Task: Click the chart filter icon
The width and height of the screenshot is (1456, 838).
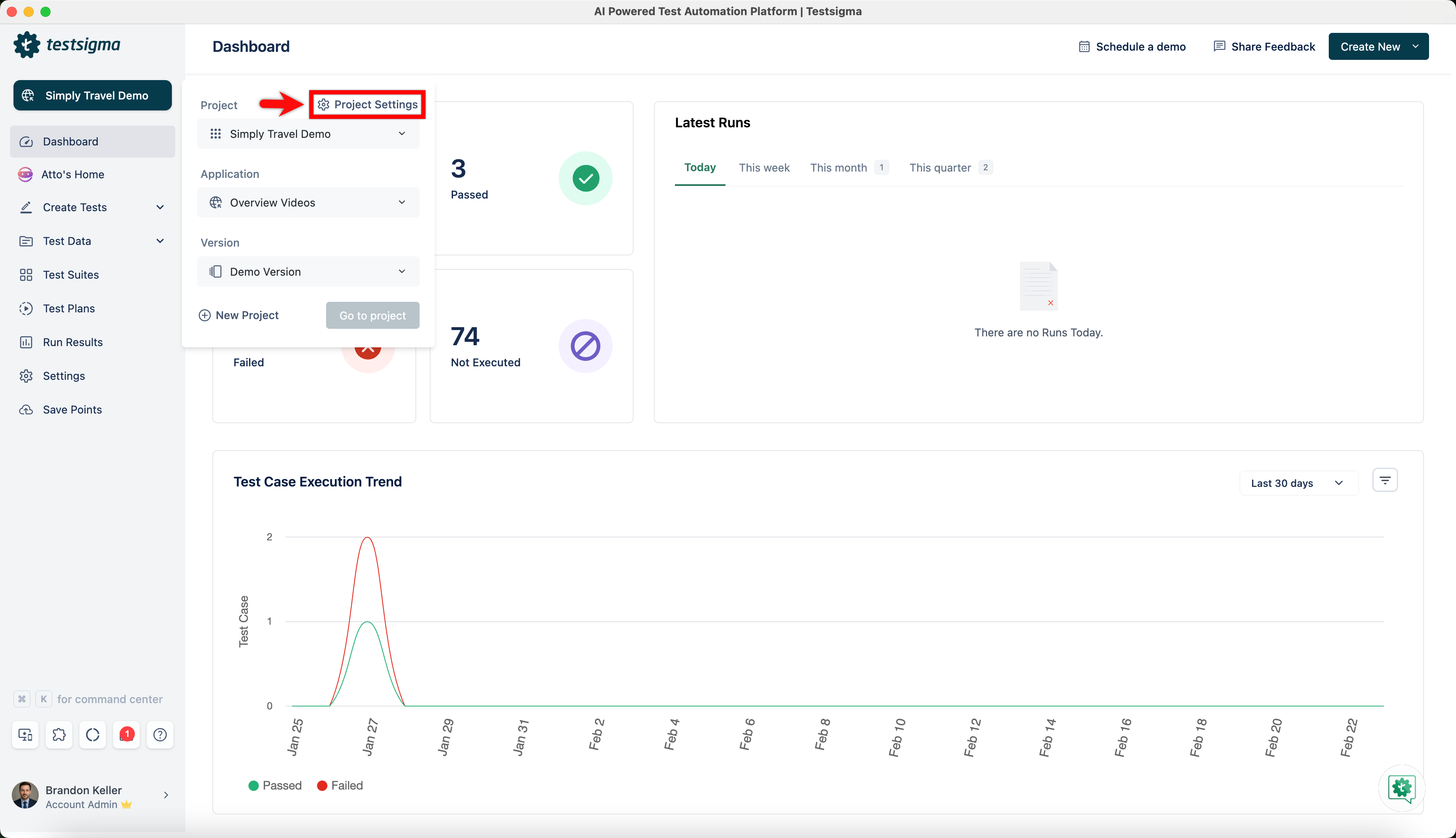Action: coord(1385,481)
